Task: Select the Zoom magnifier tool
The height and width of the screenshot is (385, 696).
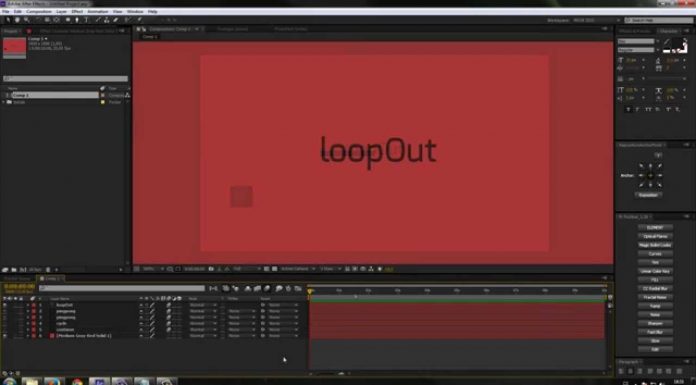Action: (x=27, y=20)
